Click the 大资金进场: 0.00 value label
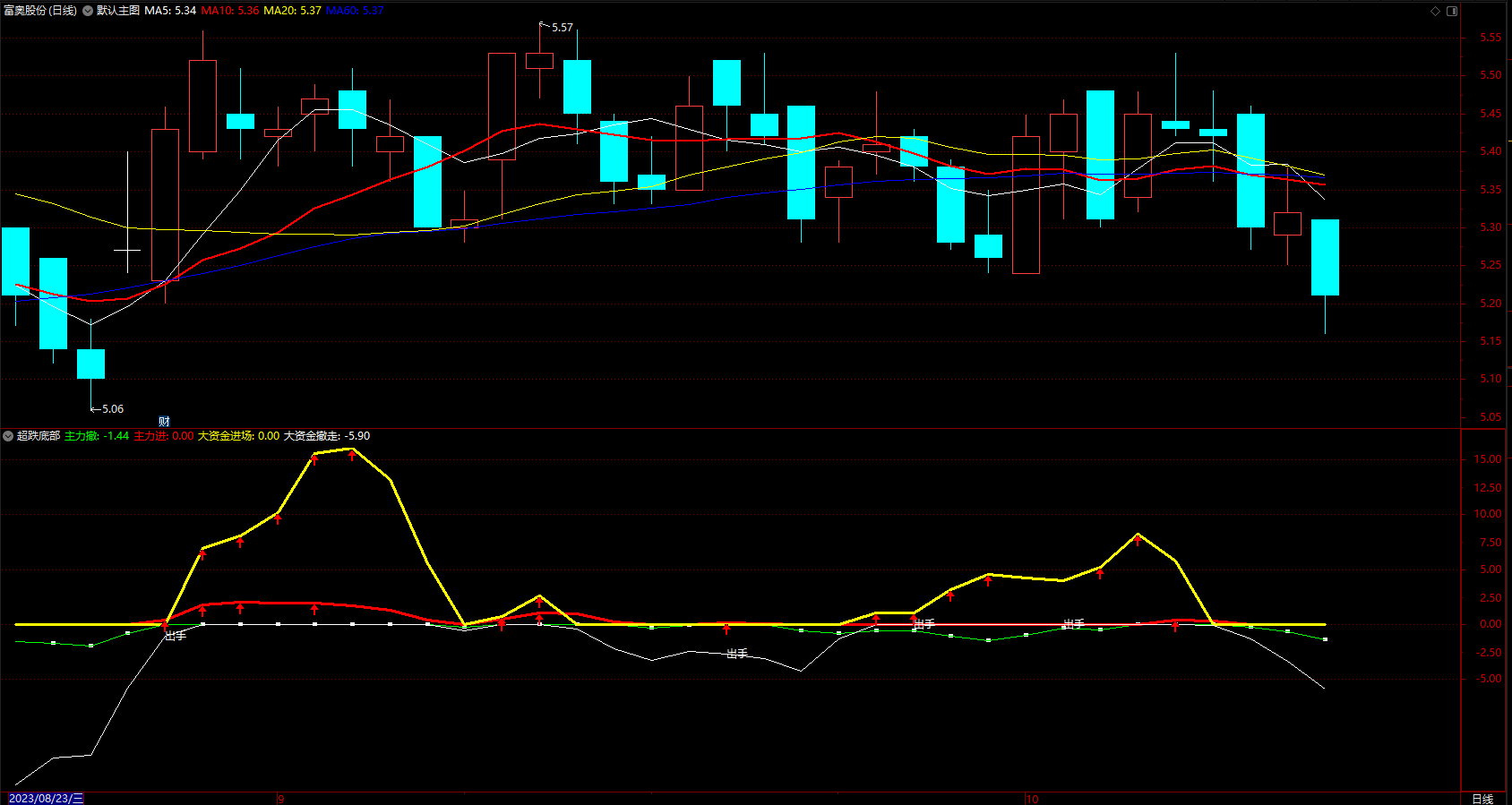Viewport: 1512px width, 805px height. coord(239,436)
